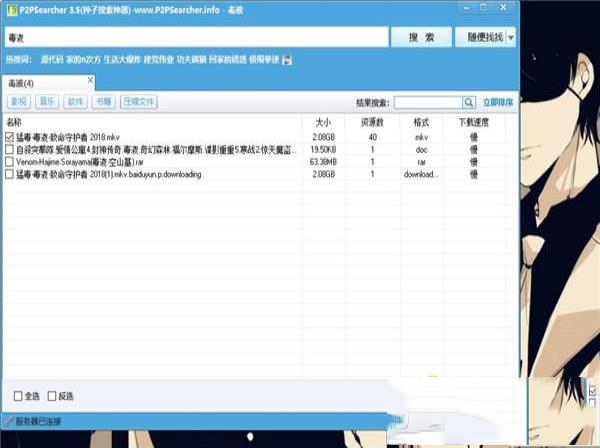Click the 立即排序 sort-now link
The image size is (600, 448).
click(497, 102)
